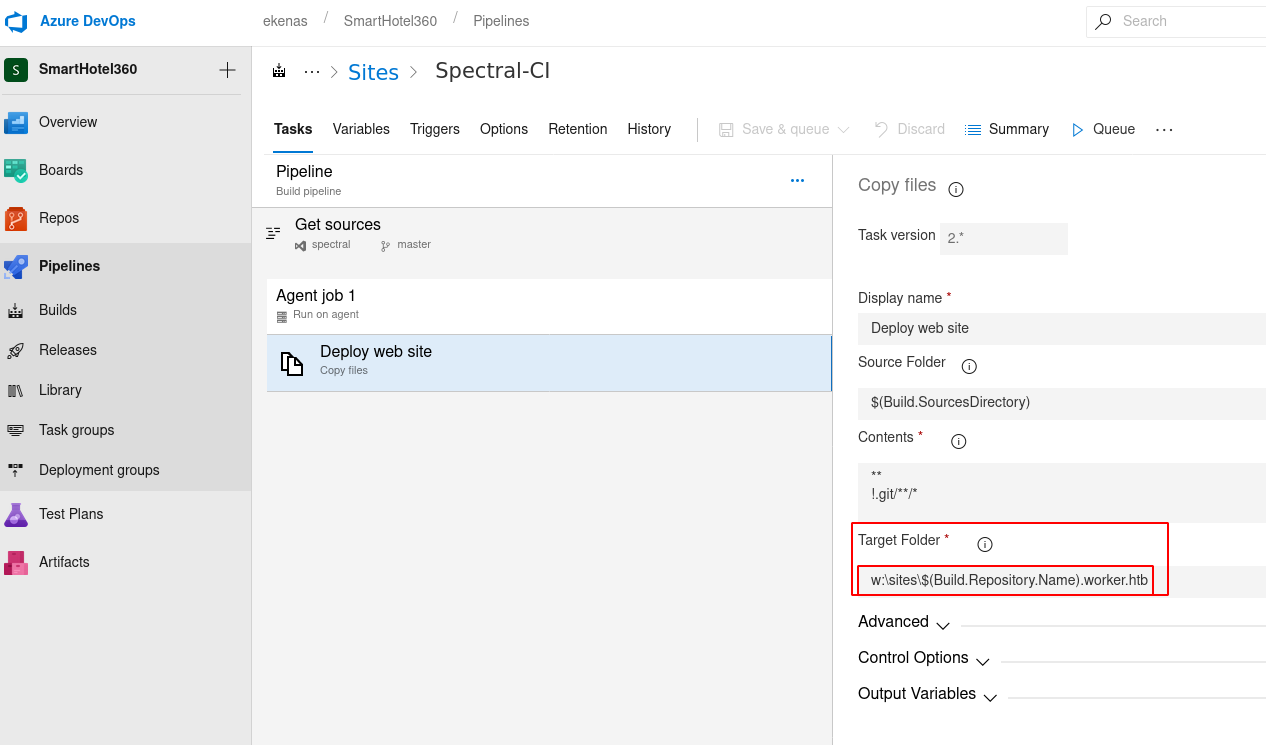Switch to the Options tab
Image resolution: width=1266 pixels, height=745 pixels.
pyautogui.click(x=504, y=129)
